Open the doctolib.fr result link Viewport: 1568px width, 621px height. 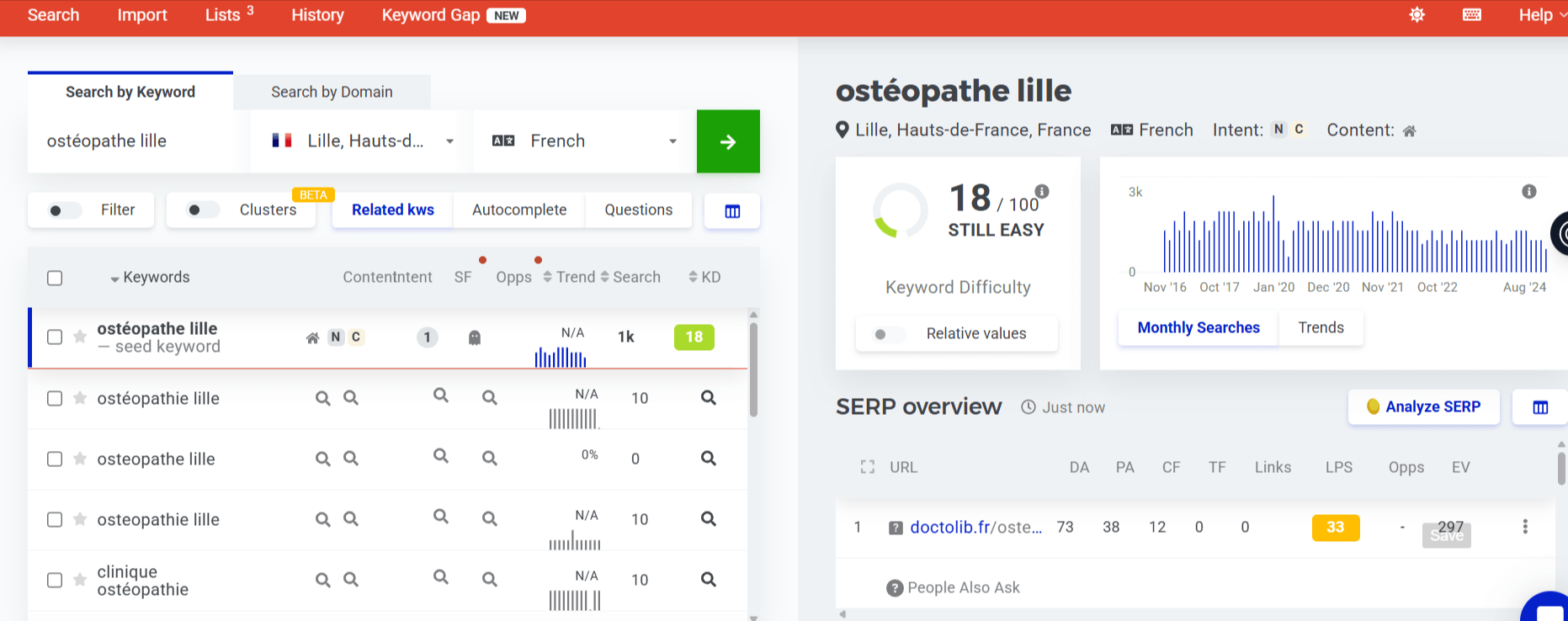(x=975, y=528)
